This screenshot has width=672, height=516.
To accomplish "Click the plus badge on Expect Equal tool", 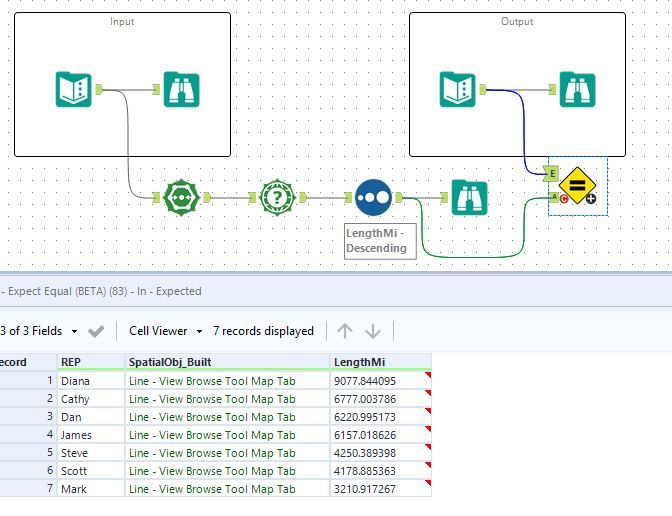I will coord(591,199).
